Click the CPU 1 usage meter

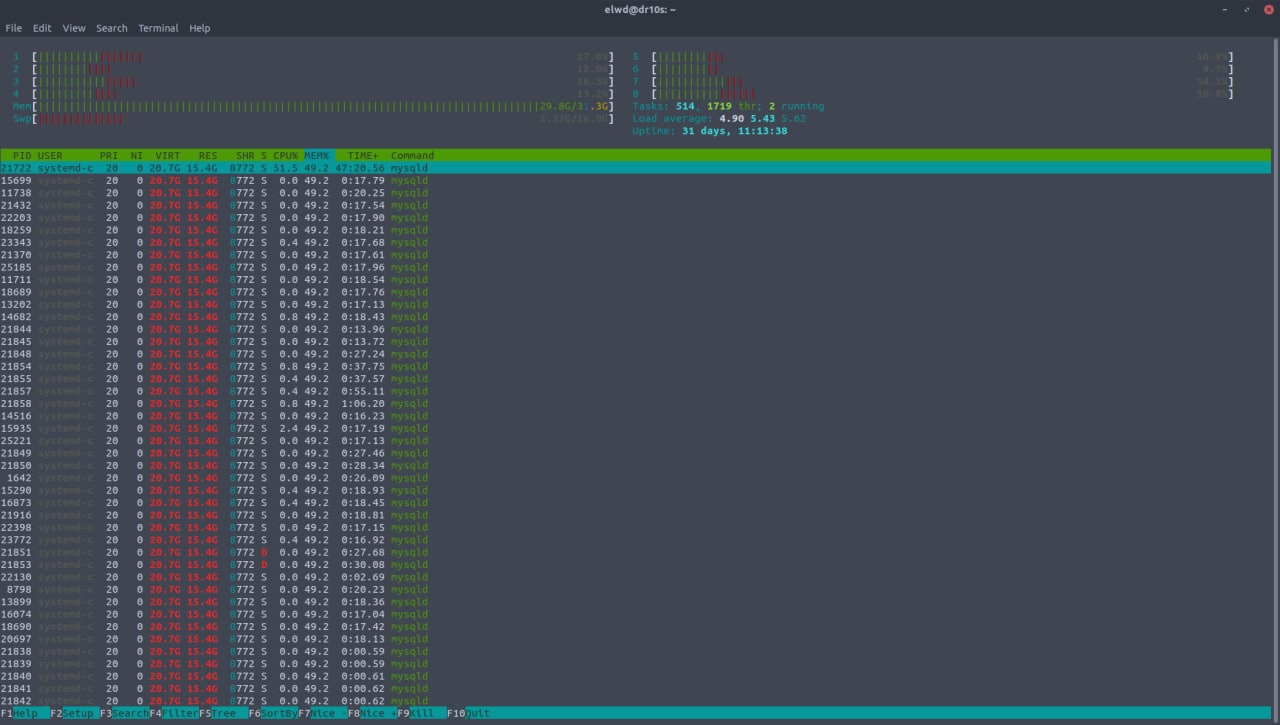click(x=311, y=57)
